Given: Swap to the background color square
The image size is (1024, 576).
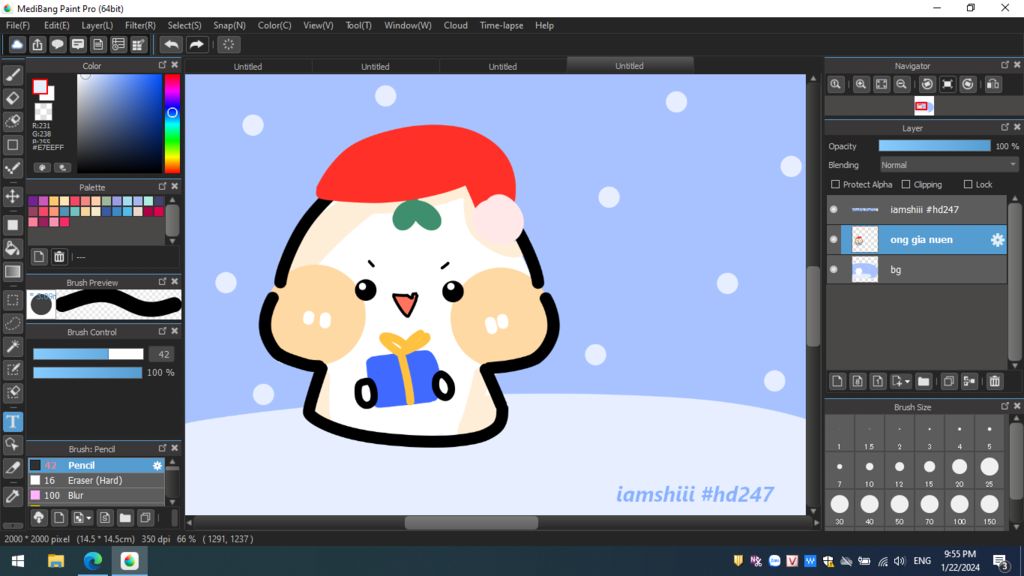Looking at the screenshot, I should click(x=50, y=95).
